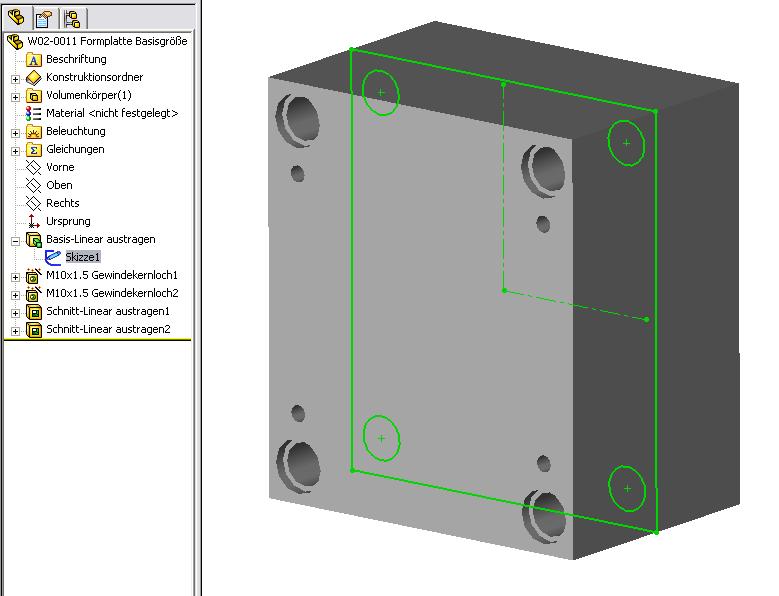Open the ConfigurationManager tab
The width and height of the screenshot is (779, 596).
[x=73, y=19]
